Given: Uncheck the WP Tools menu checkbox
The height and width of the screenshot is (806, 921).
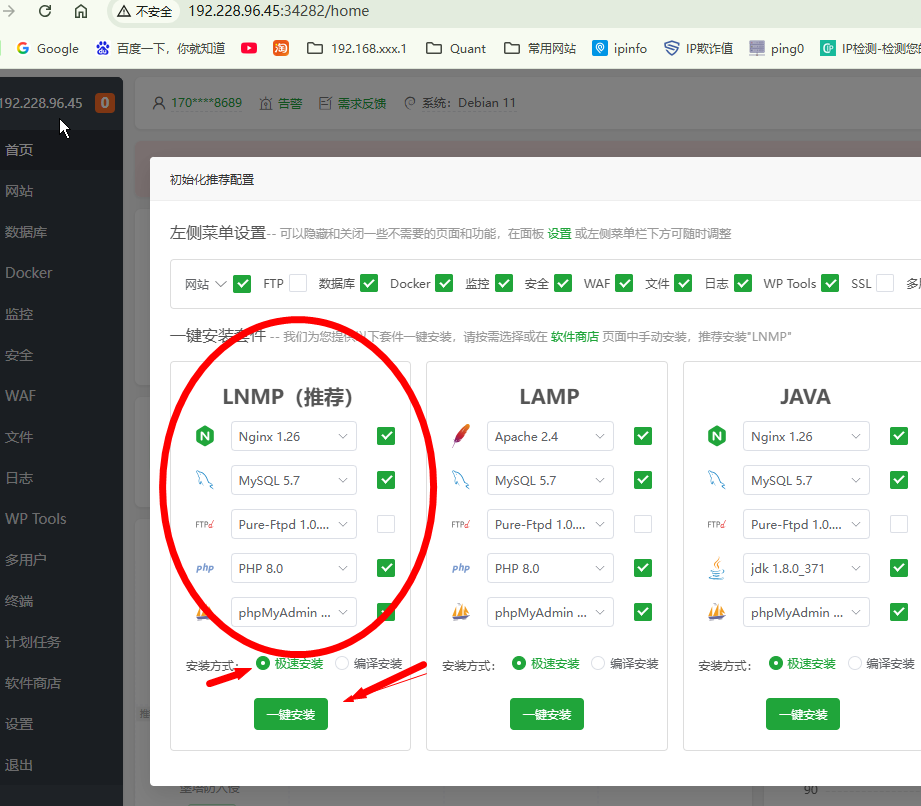Looking at the screenshot, I should tap(830, 283).
